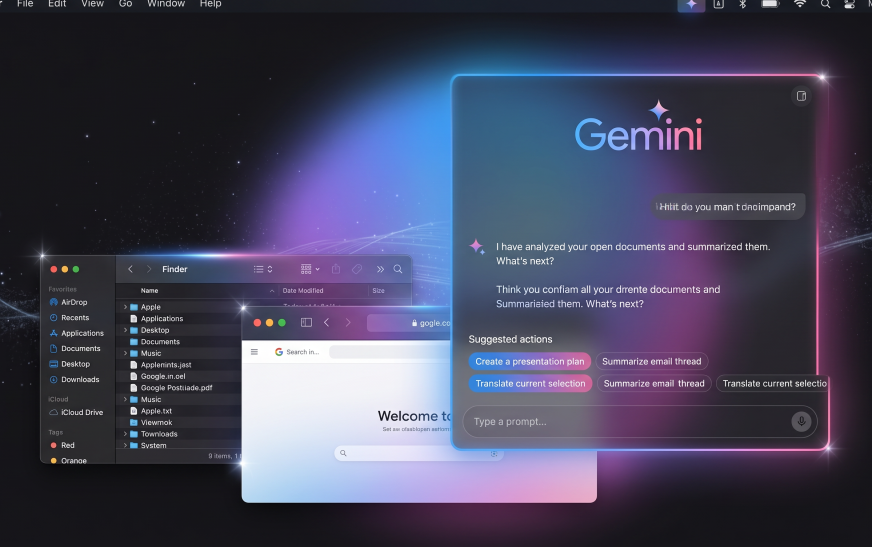872x547 pixels.
Task: Open the Go menu
Action: click(x=126, y=4)
